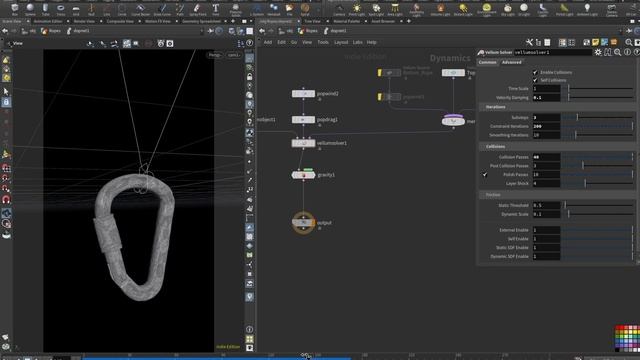Switch to Material Palette pane tab

tap(347, 21)
